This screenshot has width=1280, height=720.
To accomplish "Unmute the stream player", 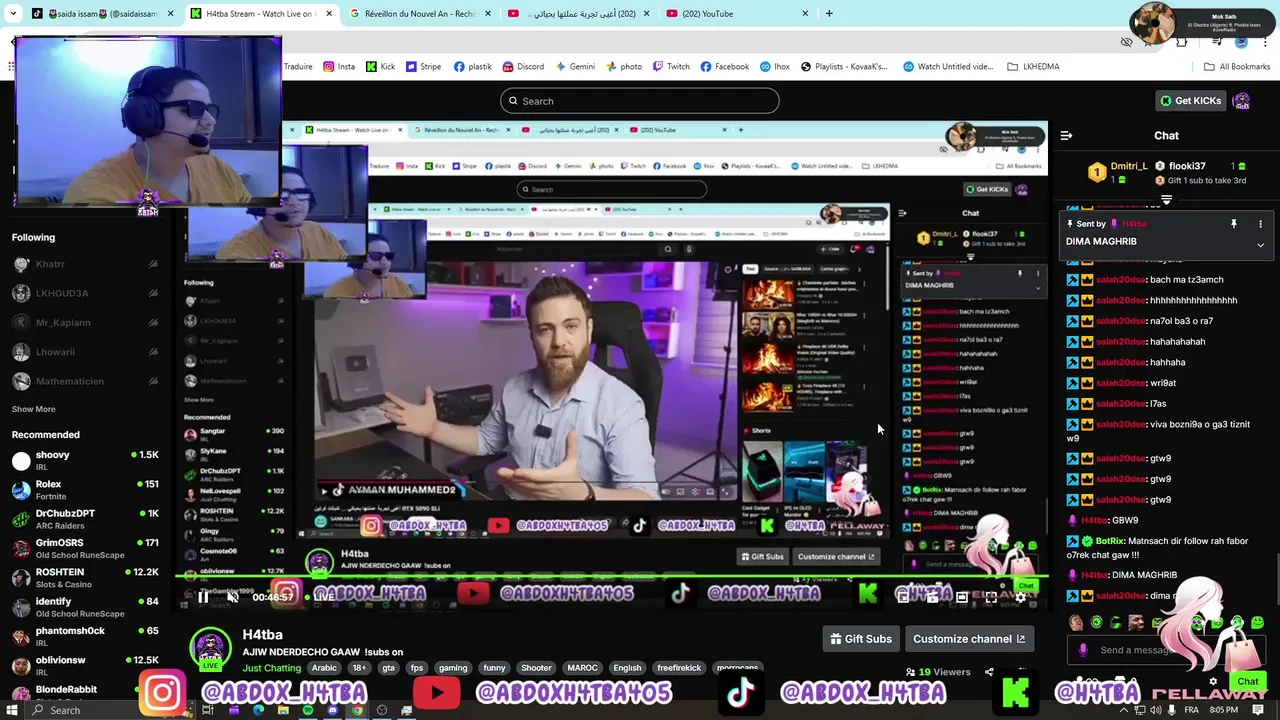I will (232, 597).
